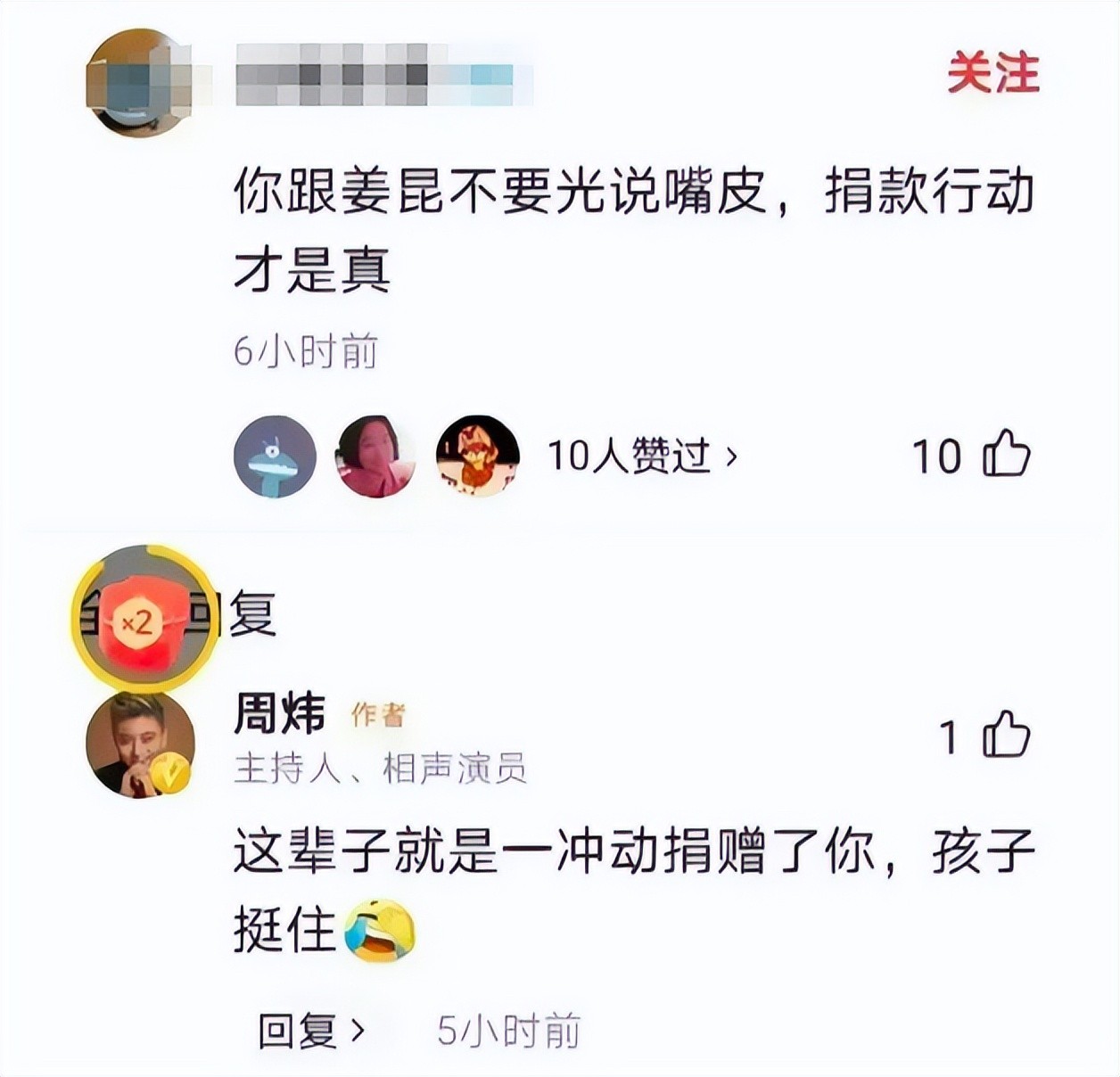Tap the 作者 author tag
The image size is (1120, 1077).
[378, 715]
